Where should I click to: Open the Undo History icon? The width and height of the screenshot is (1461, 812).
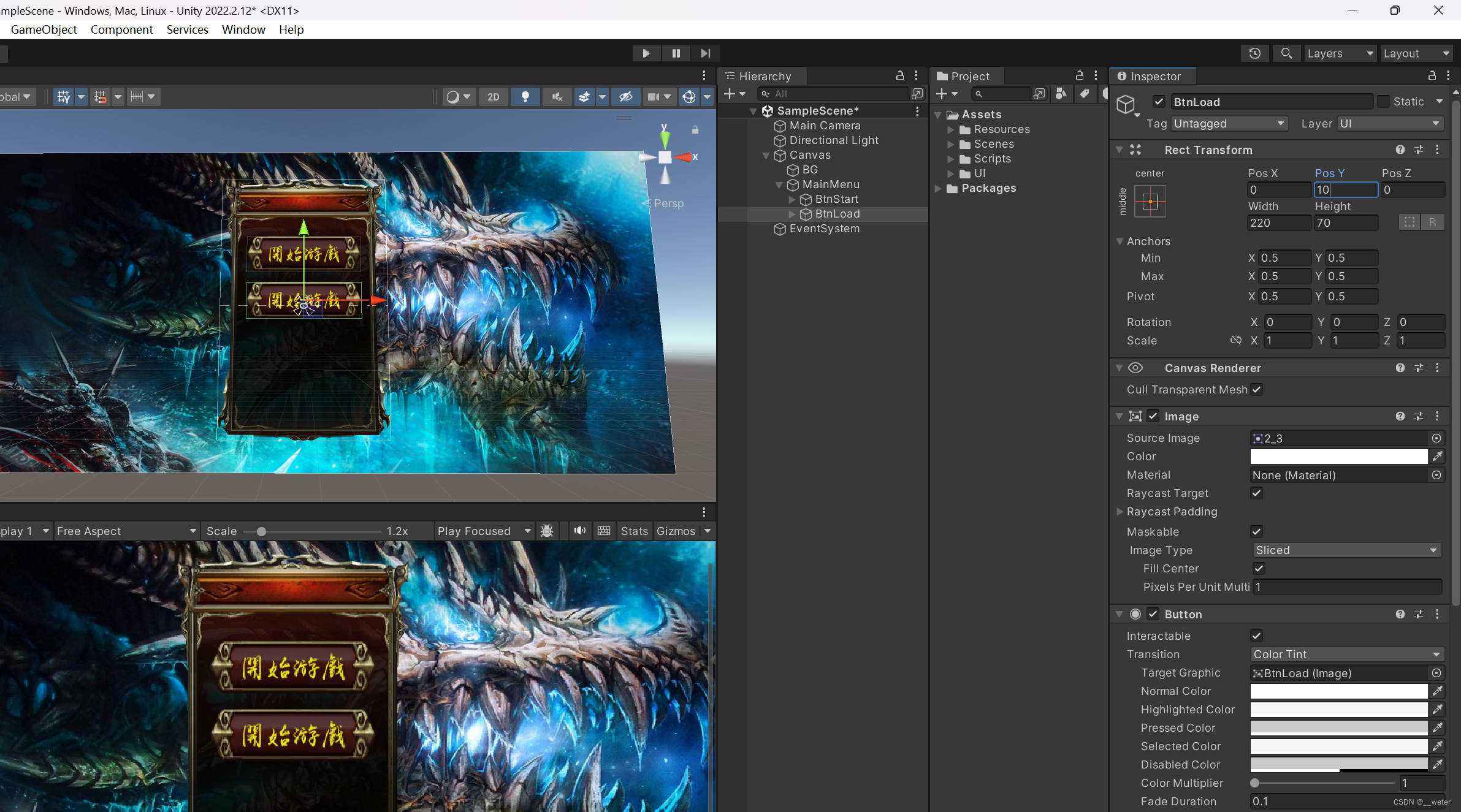1255,53
